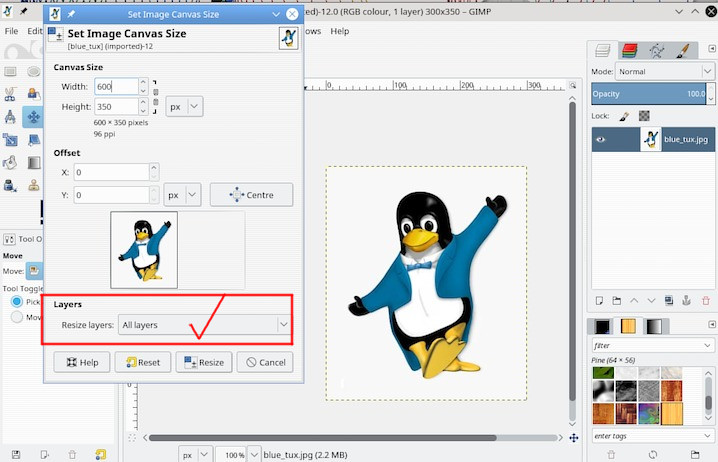This screenshot has height=462, width=718.
Task: Switch to Channels tab
Action: click(630, 50)
